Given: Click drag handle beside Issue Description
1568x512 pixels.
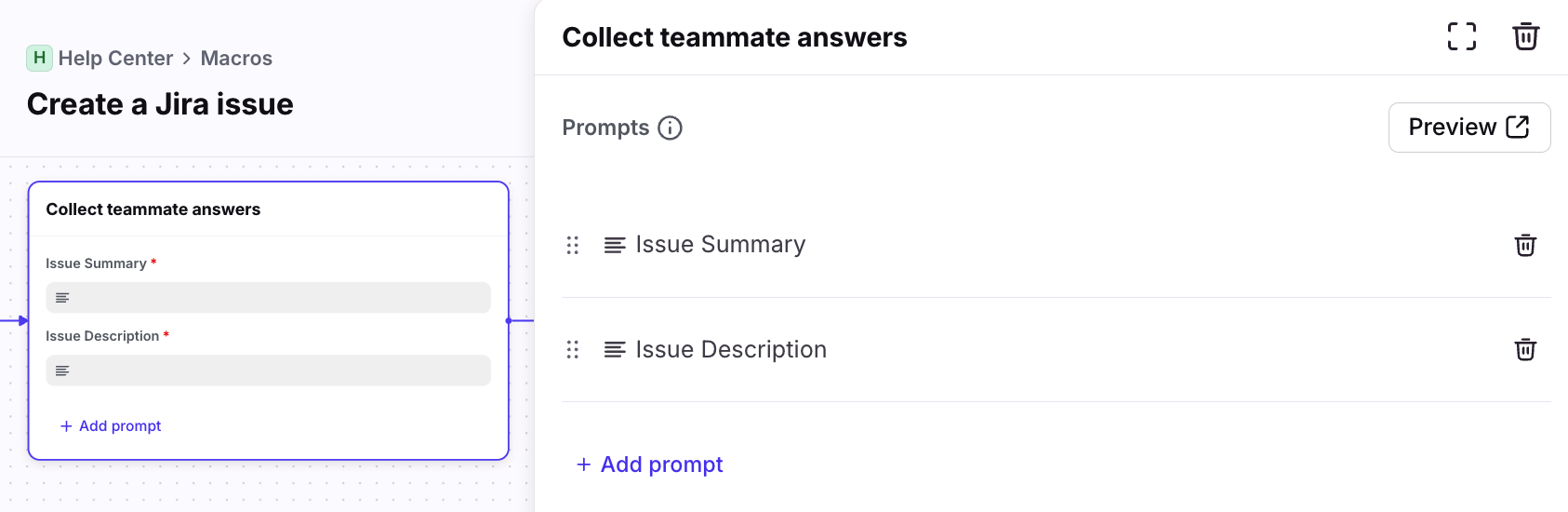Looking at the screenshot, I should pyautogui.click(x=573, y=349).
